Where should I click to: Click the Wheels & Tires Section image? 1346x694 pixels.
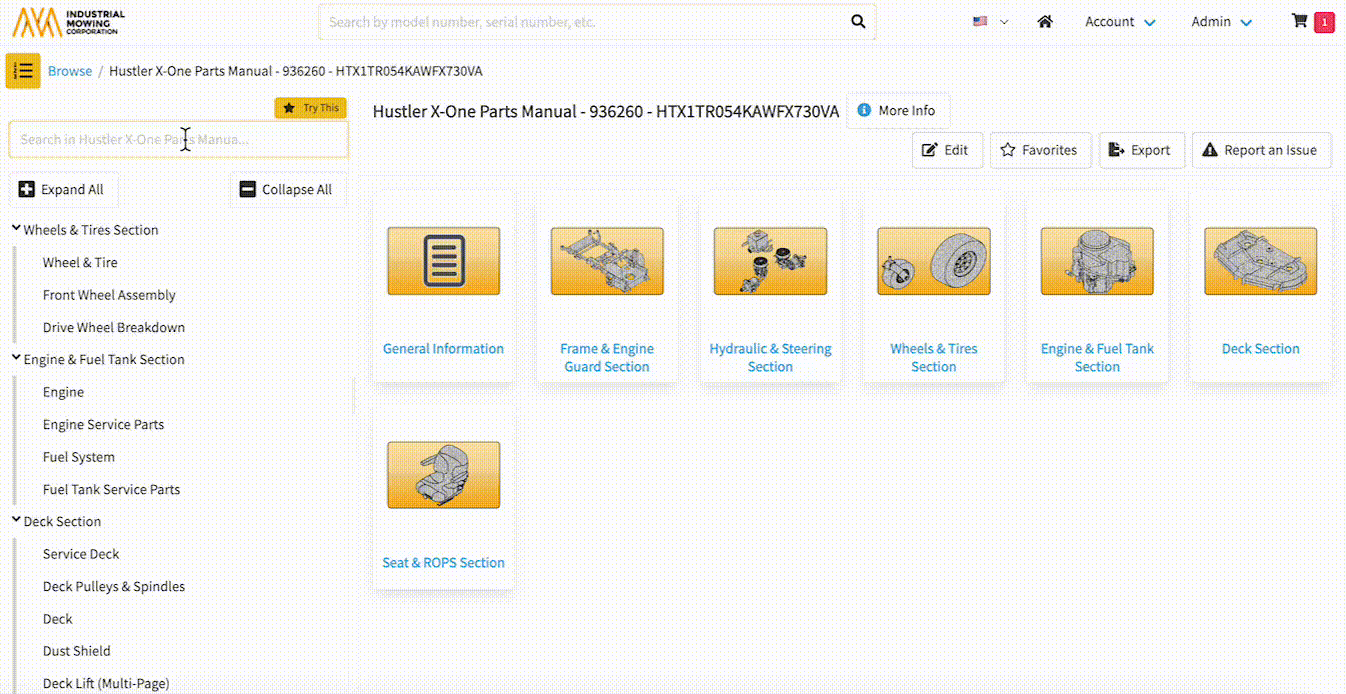coord(933,261)
